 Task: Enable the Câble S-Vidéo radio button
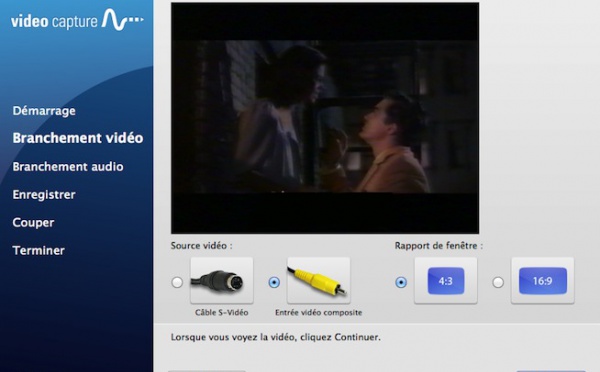[177, 282]
